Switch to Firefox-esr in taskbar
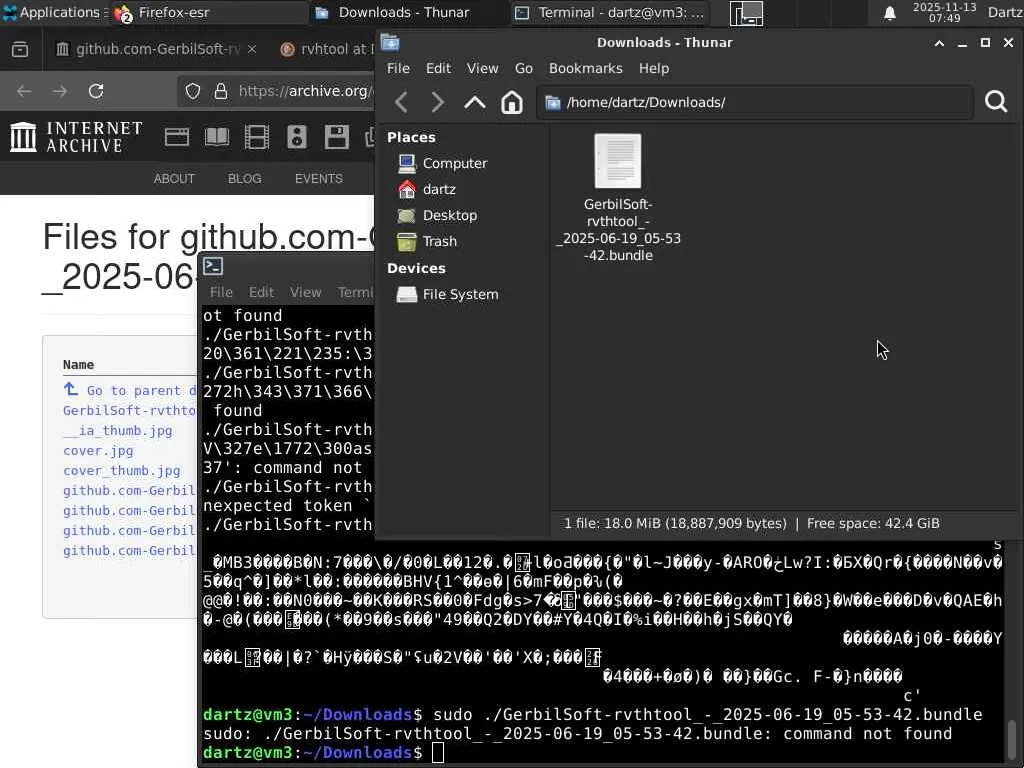 click(x=208, y=12)
